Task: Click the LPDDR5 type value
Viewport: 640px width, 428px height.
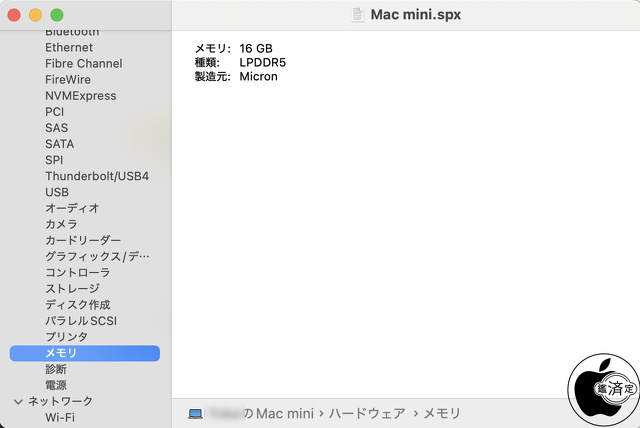Action: point(262,62)
